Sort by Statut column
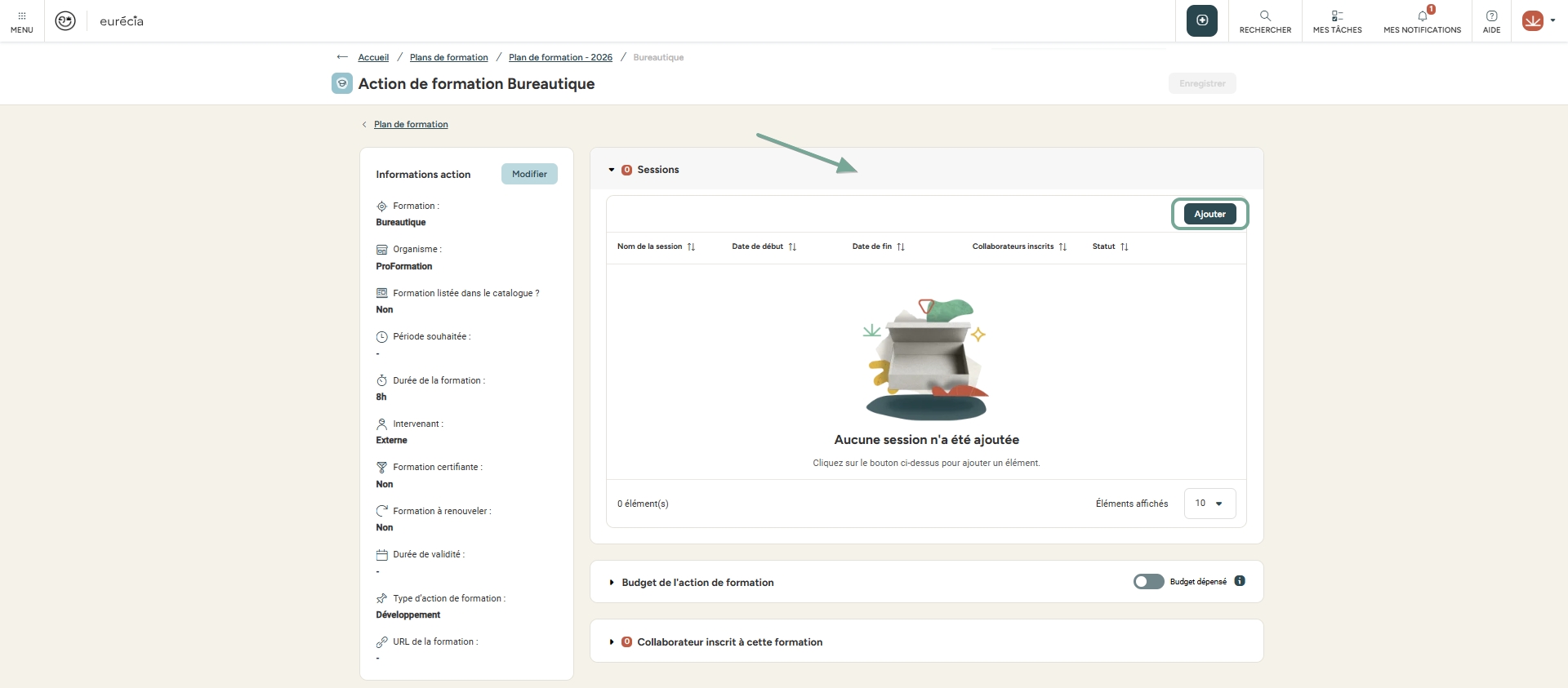1568x688 pixels. coord(1124,246)
